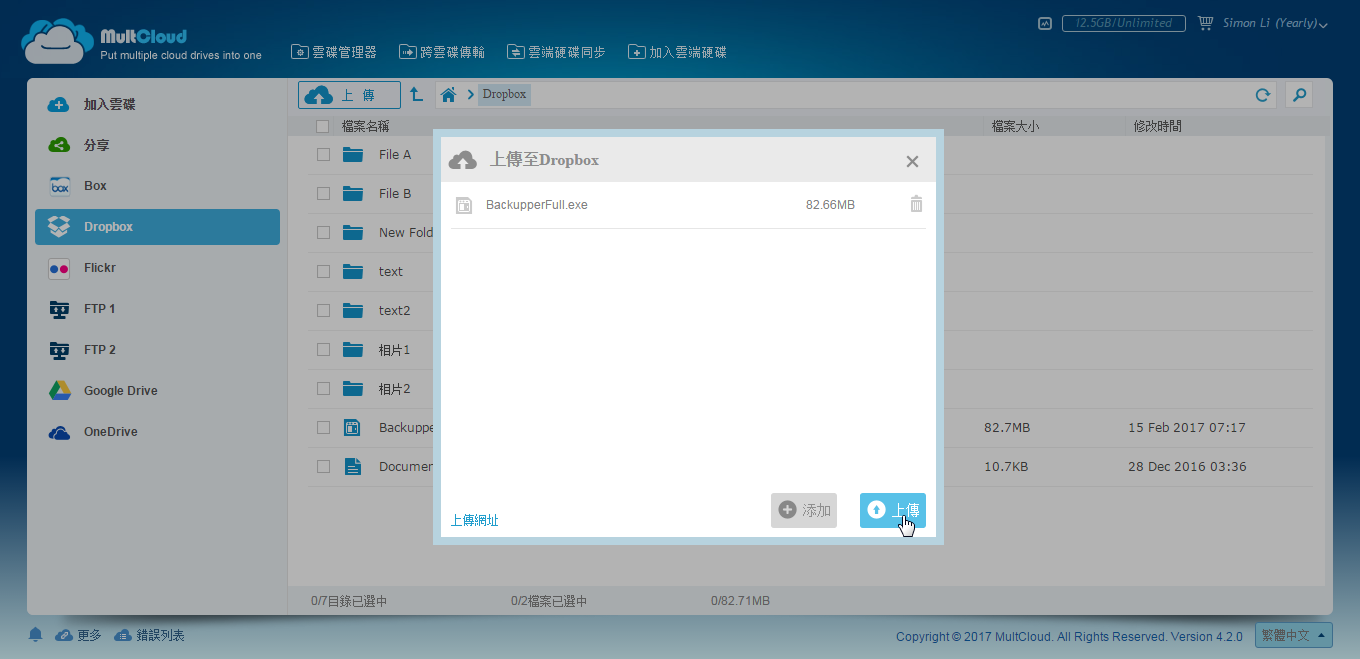1360x659 pixels.
Task: Open 更多 more options at bottom
Action: pos(78,635)
